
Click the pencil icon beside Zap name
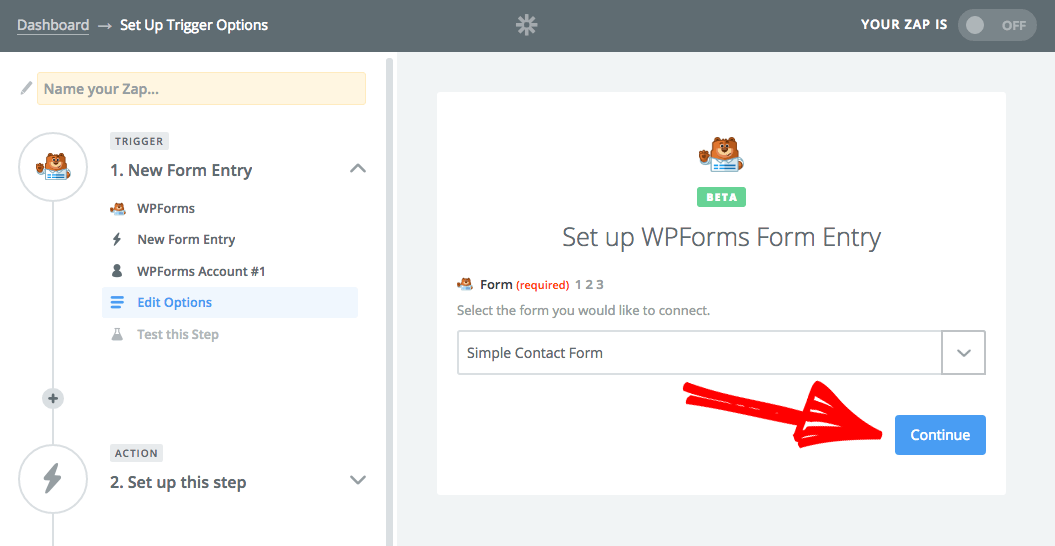coord(26,88)
